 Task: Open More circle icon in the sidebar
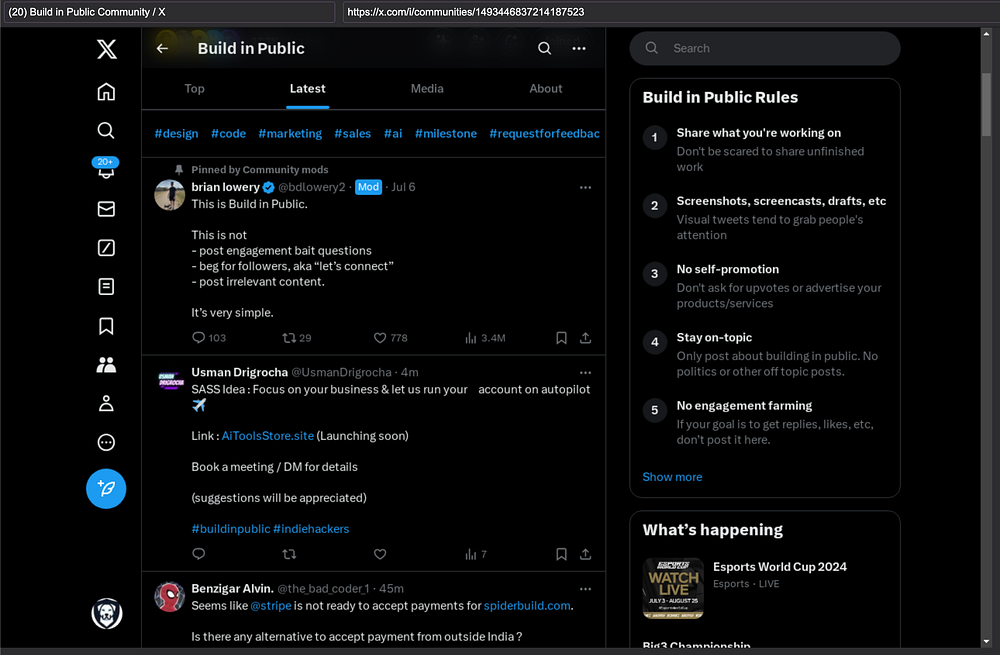click(106, 443)
